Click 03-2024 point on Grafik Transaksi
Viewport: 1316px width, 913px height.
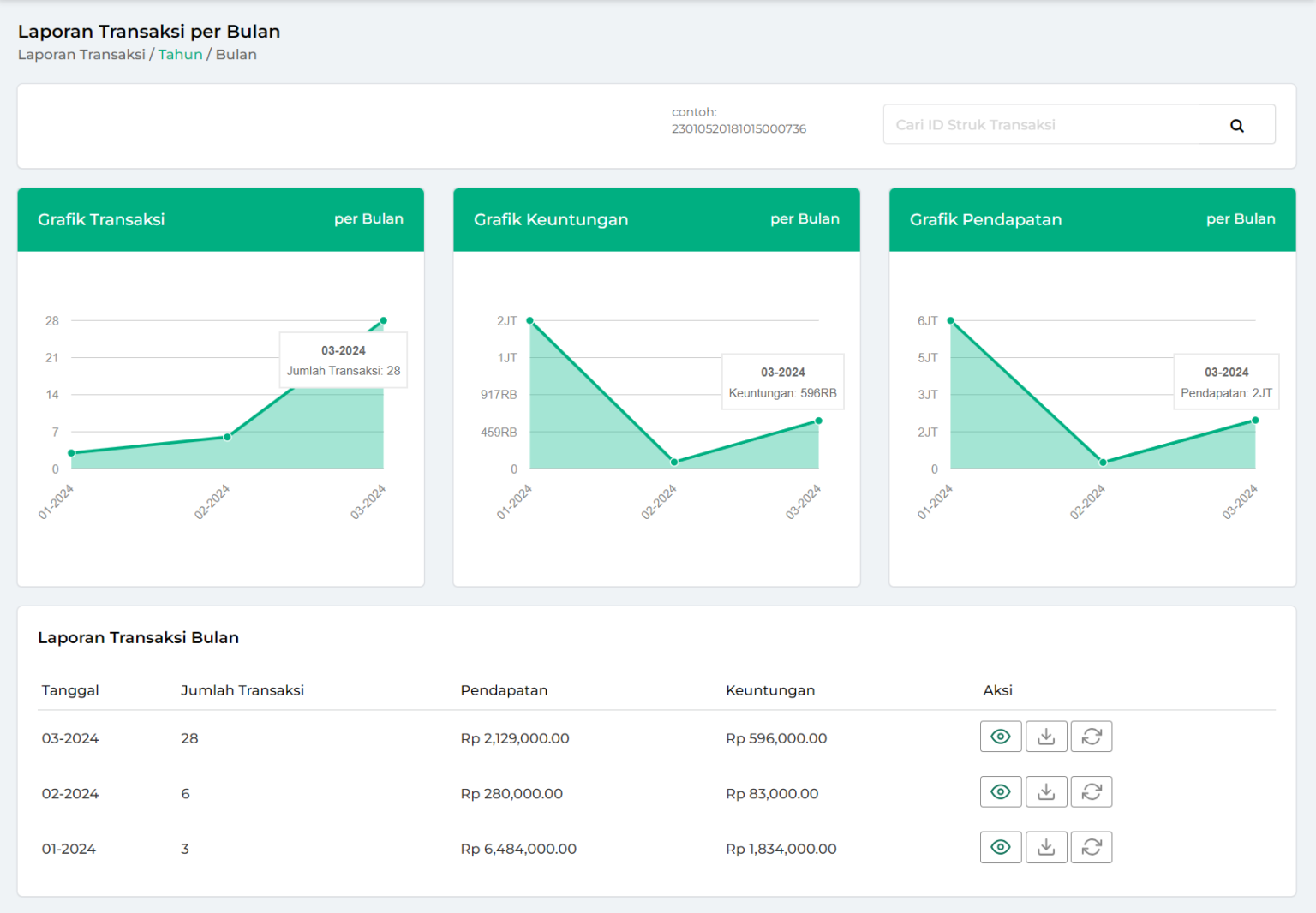383,321
